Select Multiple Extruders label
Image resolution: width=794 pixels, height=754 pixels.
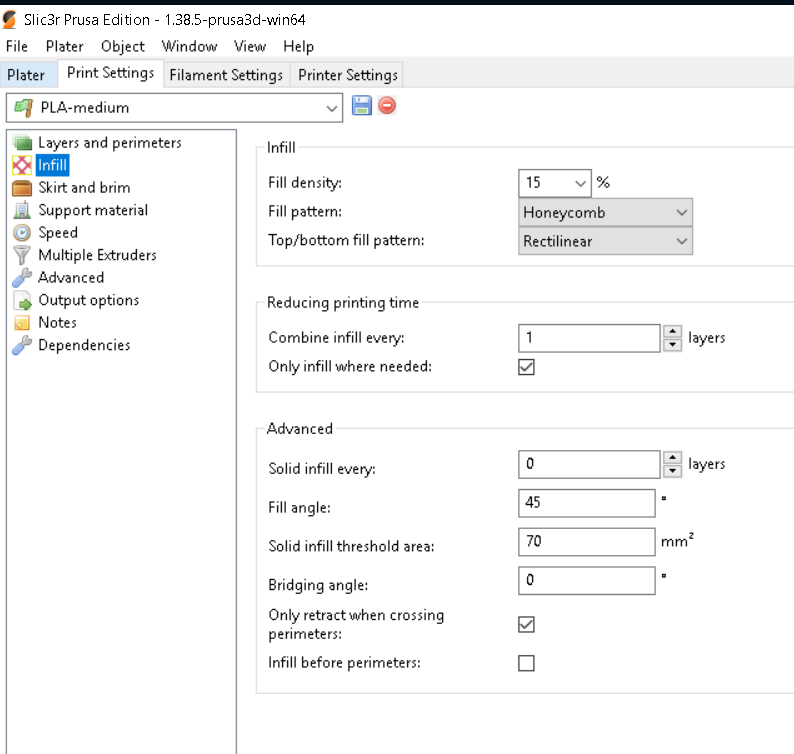97,255
